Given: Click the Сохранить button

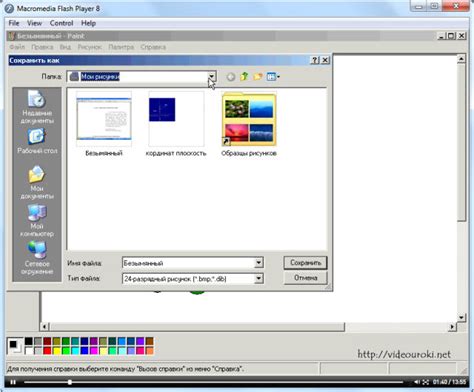Looking at the screenshot, I should click(305, 263).
